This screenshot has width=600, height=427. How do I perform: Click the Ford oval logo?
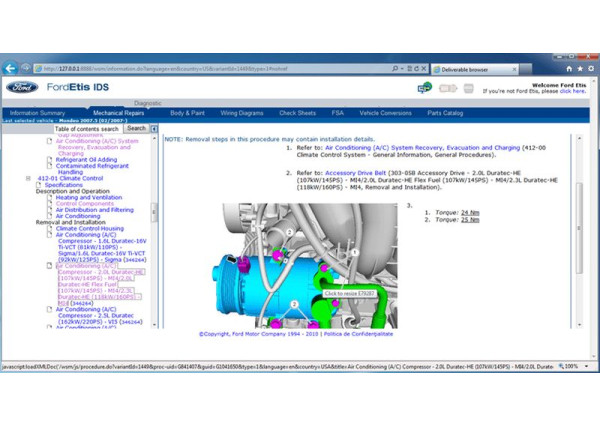click(21, 87)
